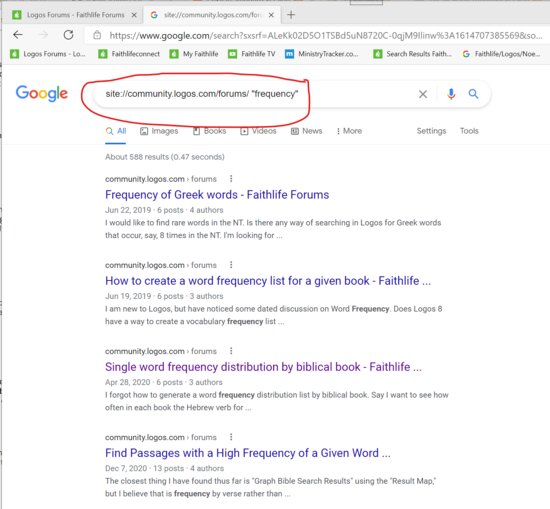Viewport: 550px width, 509px height.
Task: Reload the page with refresh icon
Action: (x=68, y=35)
